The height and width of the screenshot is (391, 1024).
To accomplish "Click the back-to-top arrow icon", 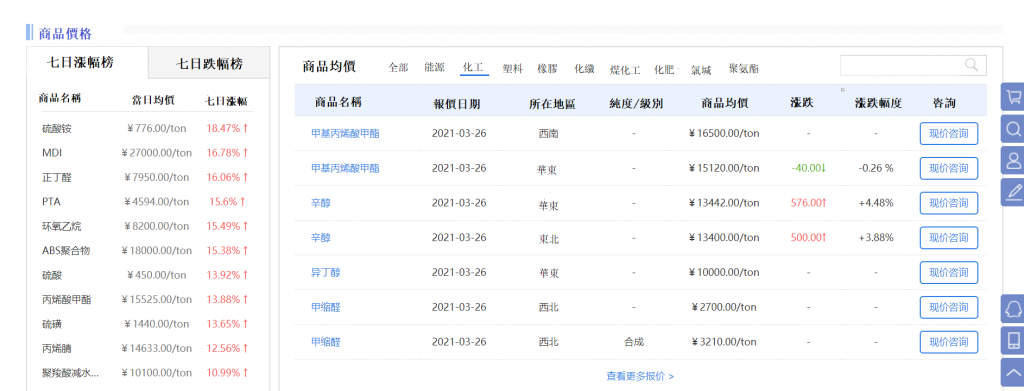I will (1013, 372).
